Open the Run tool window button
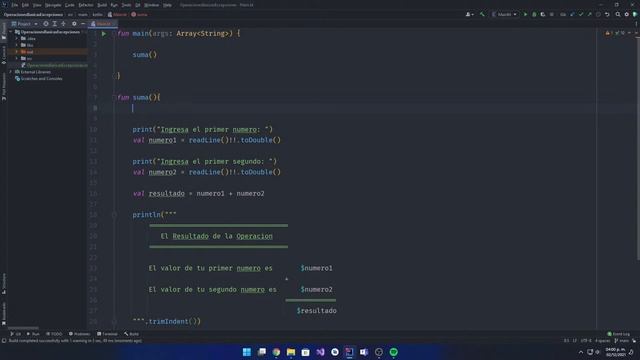 coord(33,334)
